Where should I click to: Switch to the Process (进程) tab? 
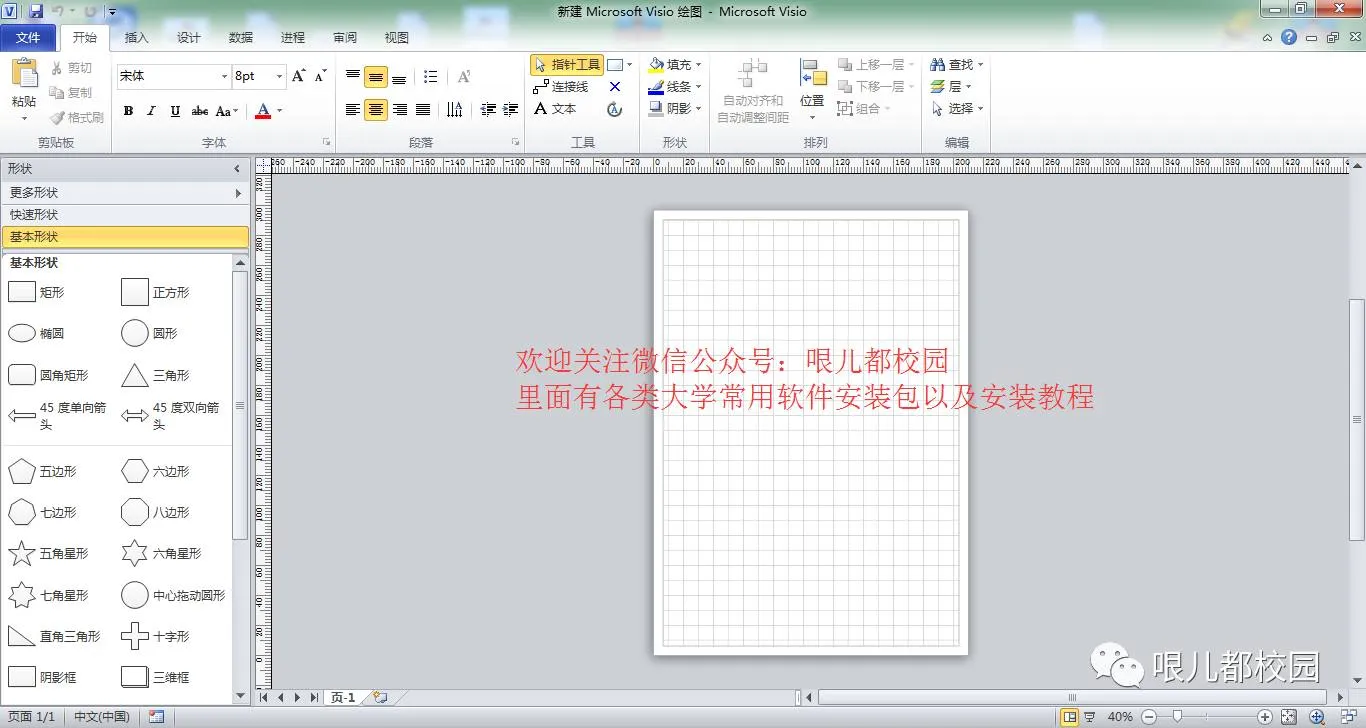[x=292, y=38]
